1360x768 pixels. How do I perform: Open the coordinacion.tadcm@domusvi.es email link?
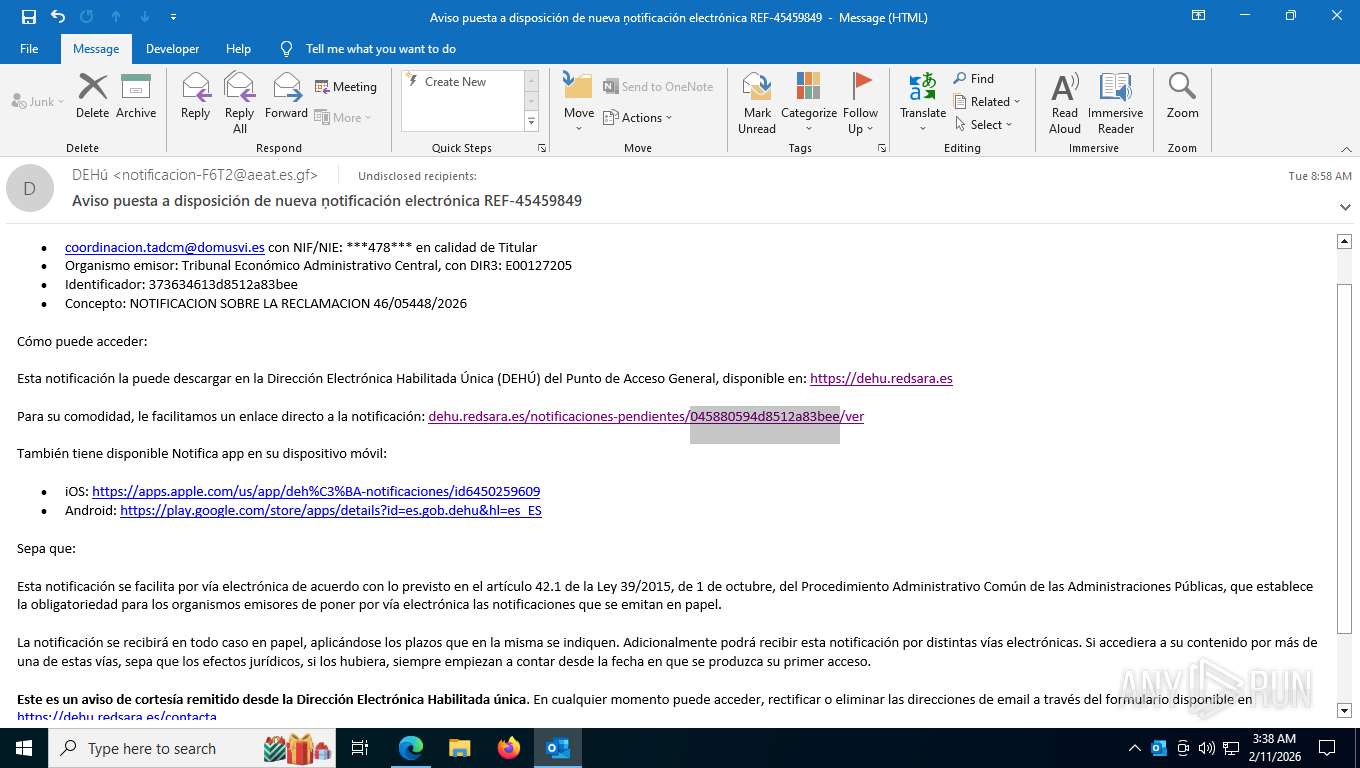165,247
